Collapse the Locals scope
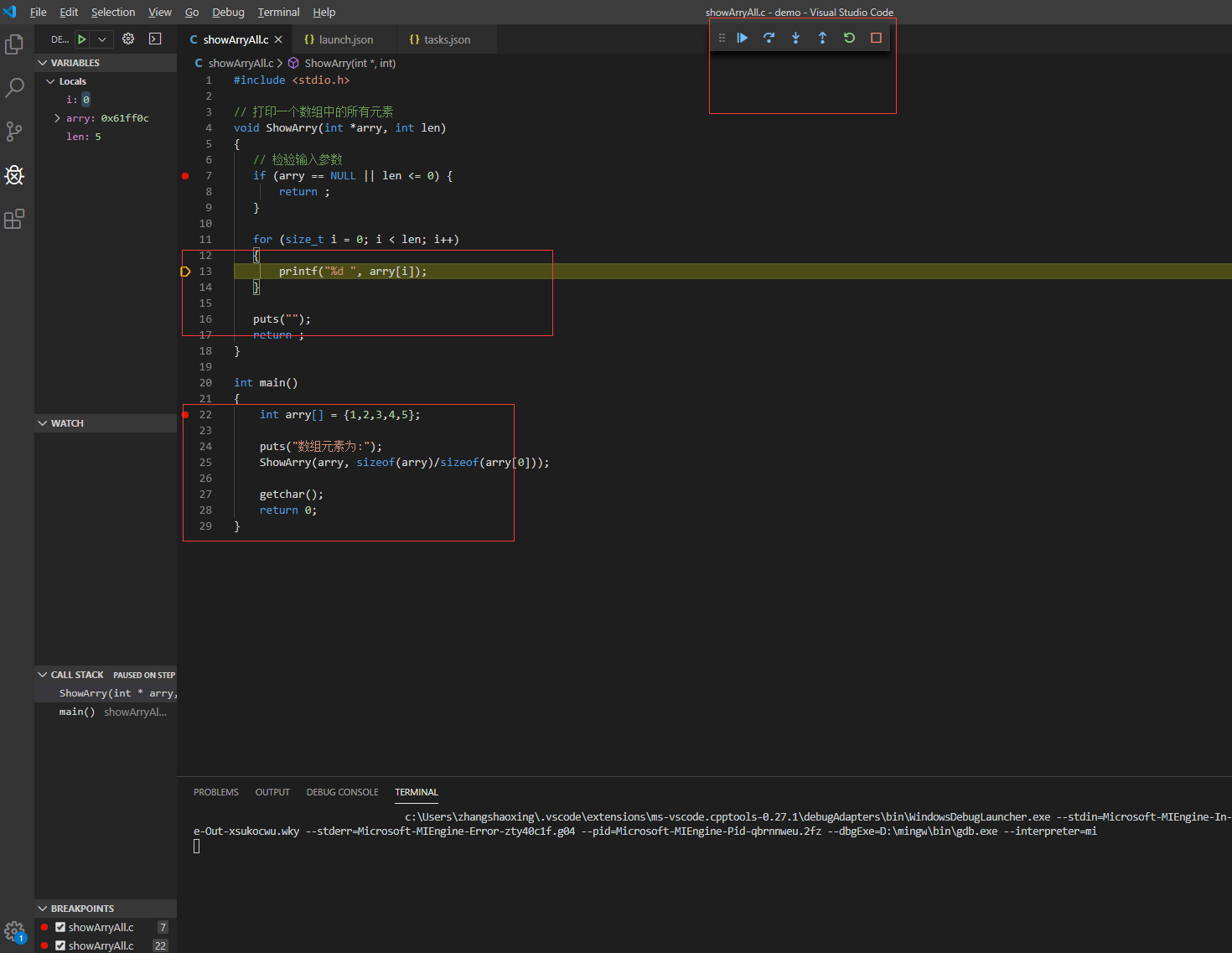The width and height of the screenshot is (1232, 953). [x=50, y=81]
